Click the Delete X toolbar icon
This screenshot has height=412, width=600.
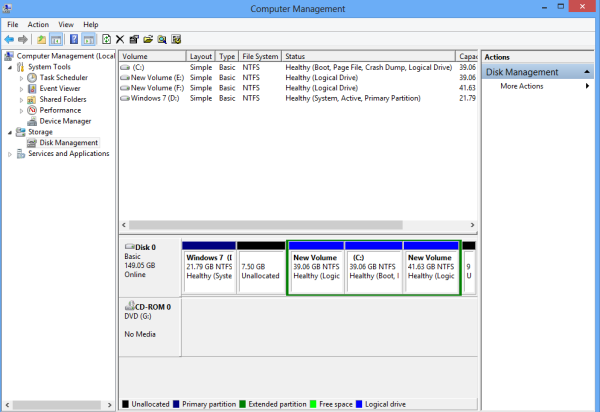120,40
